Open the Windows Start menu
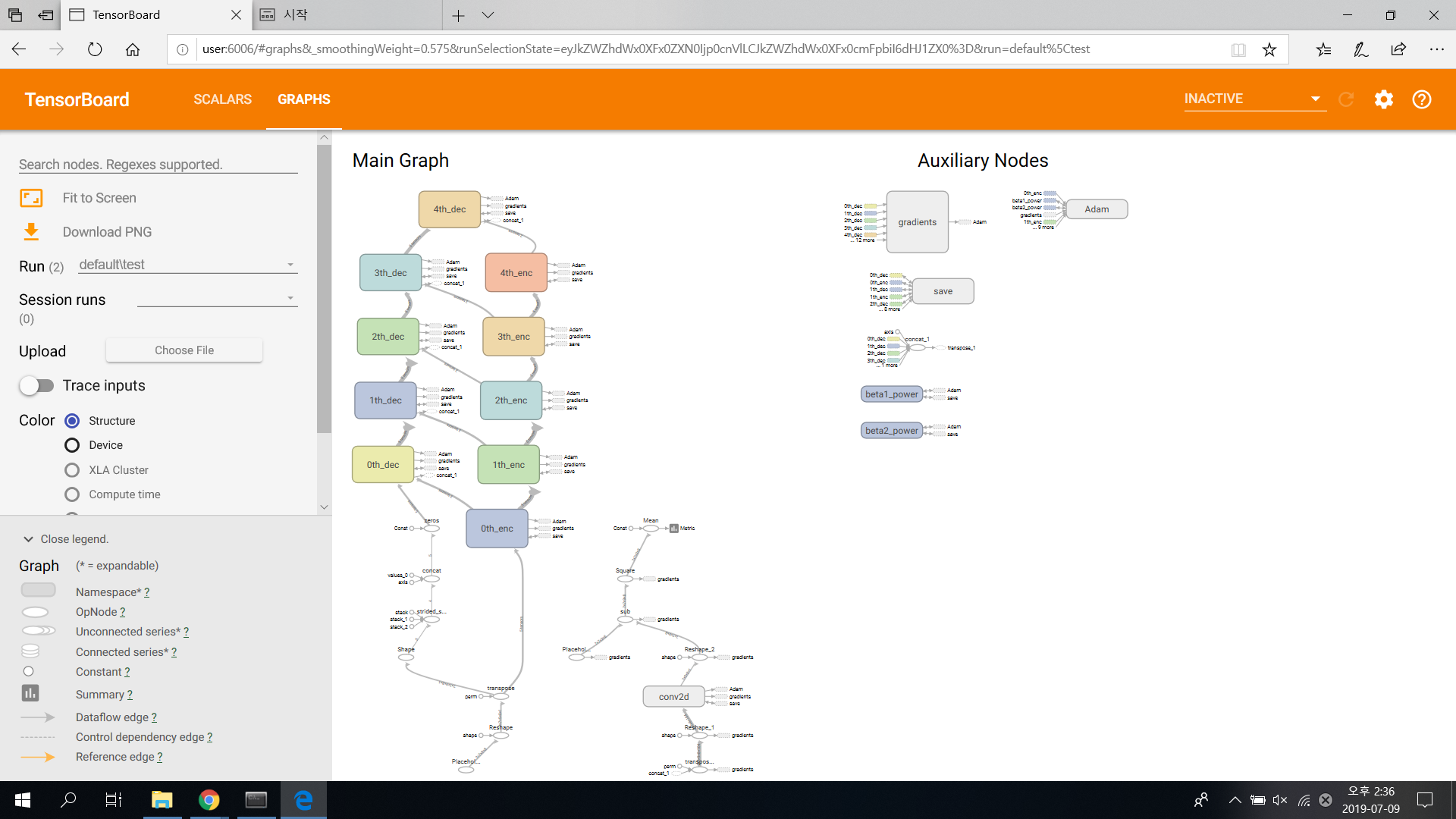This screenshot has width=1456, height=819. coord(23,800)
